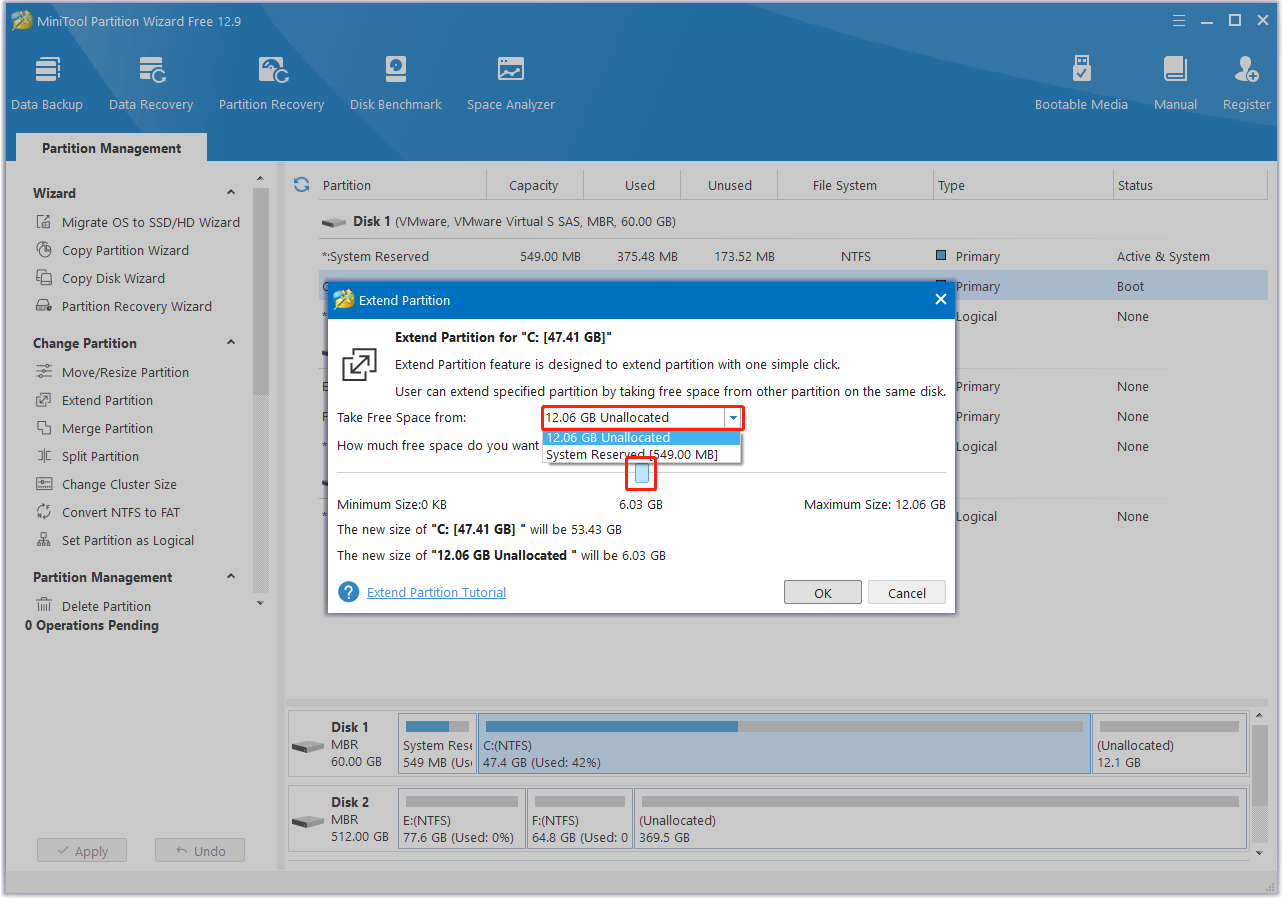Open the Partition Management tab
This screenshot has height=899, width=1282.
(112, 148)
